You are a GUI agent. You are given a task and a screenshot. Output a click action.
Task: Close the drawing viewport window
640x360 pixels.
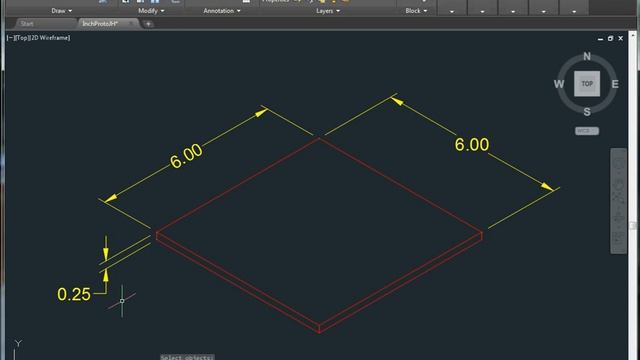(620, 38)
